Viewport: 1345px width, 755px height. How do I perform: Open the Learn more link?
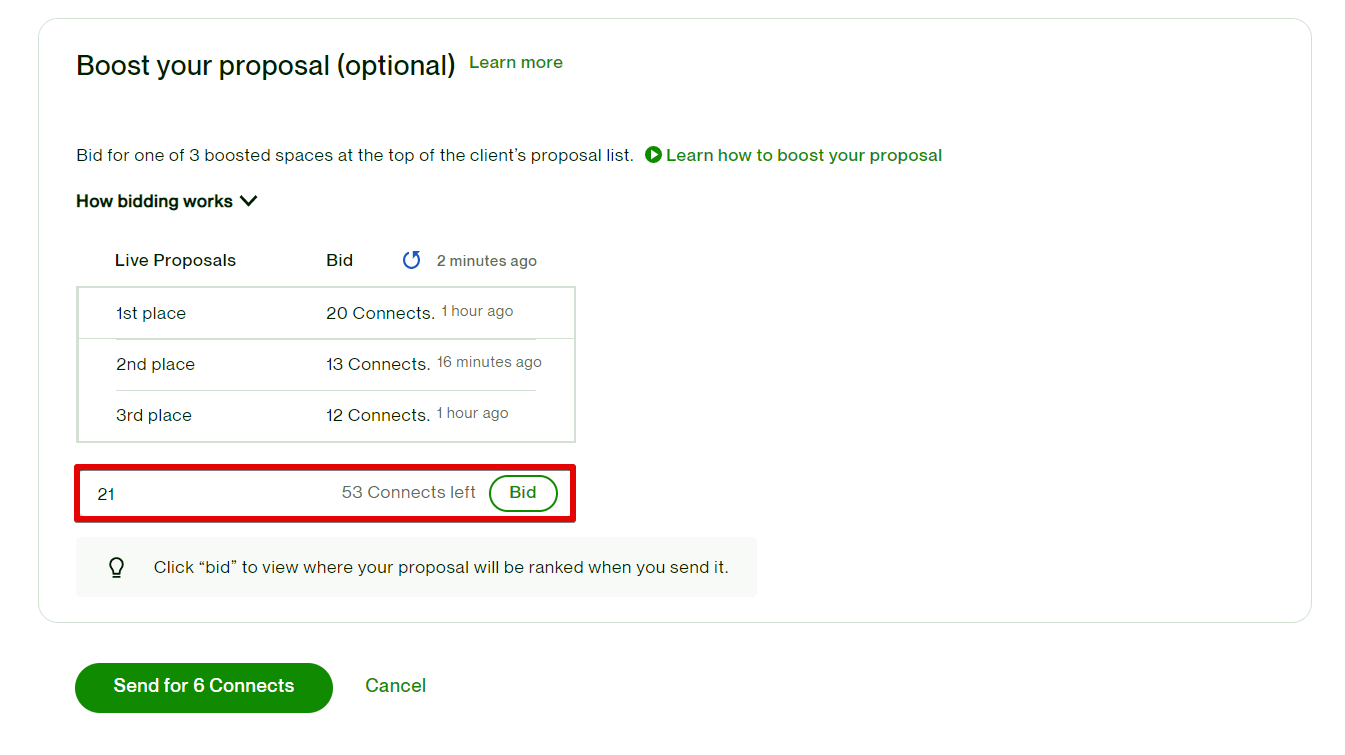click(x=515, y=62)
